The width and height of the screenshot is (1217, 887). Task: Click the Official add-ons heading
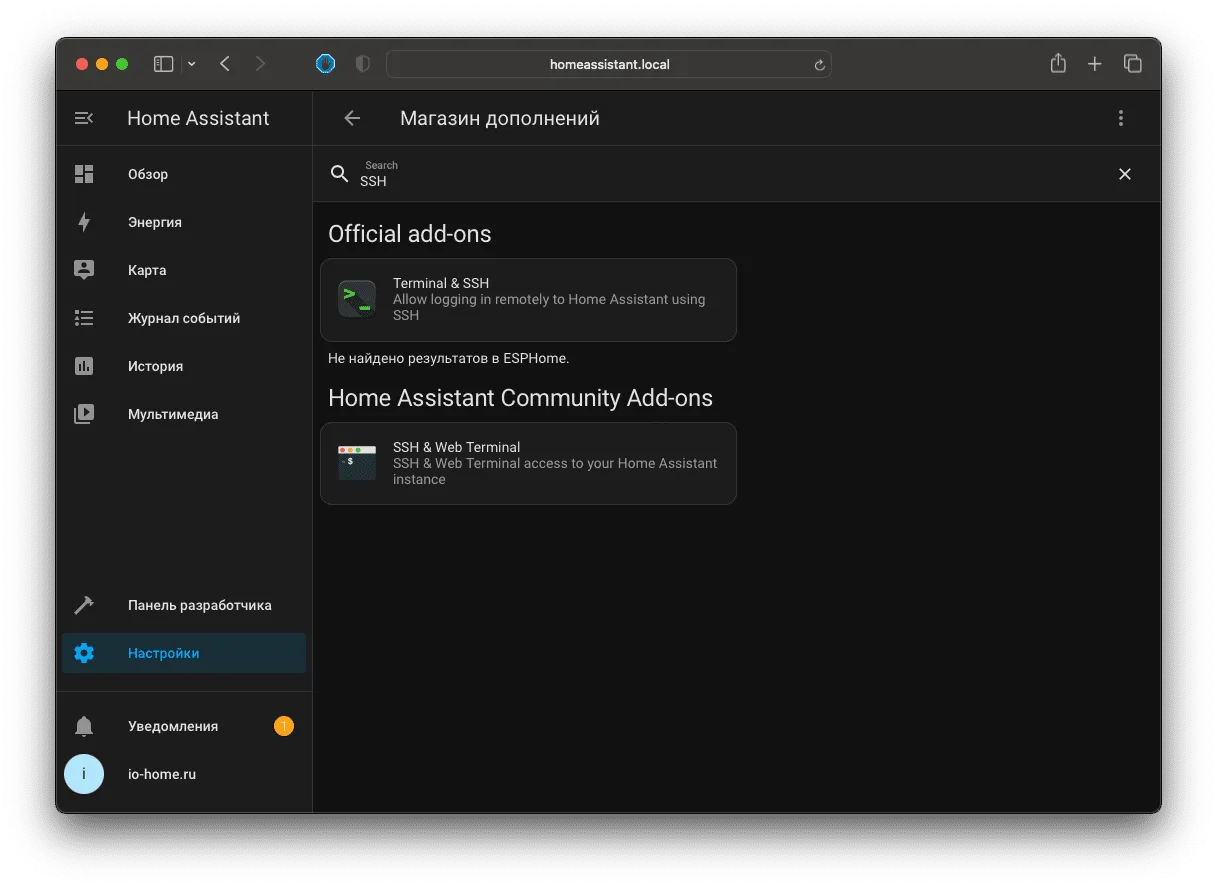click(410, 234)
